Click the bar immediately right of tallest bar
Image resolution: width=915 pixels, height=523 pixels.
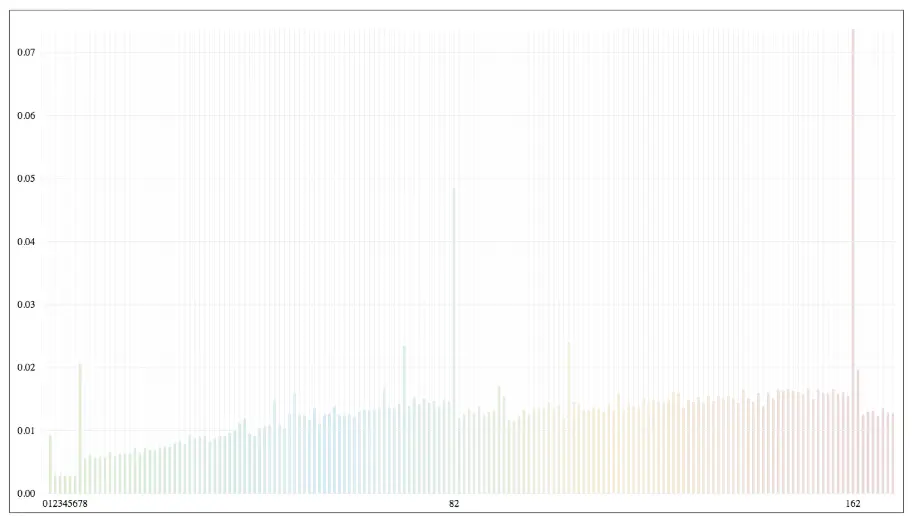pos(858,432)
